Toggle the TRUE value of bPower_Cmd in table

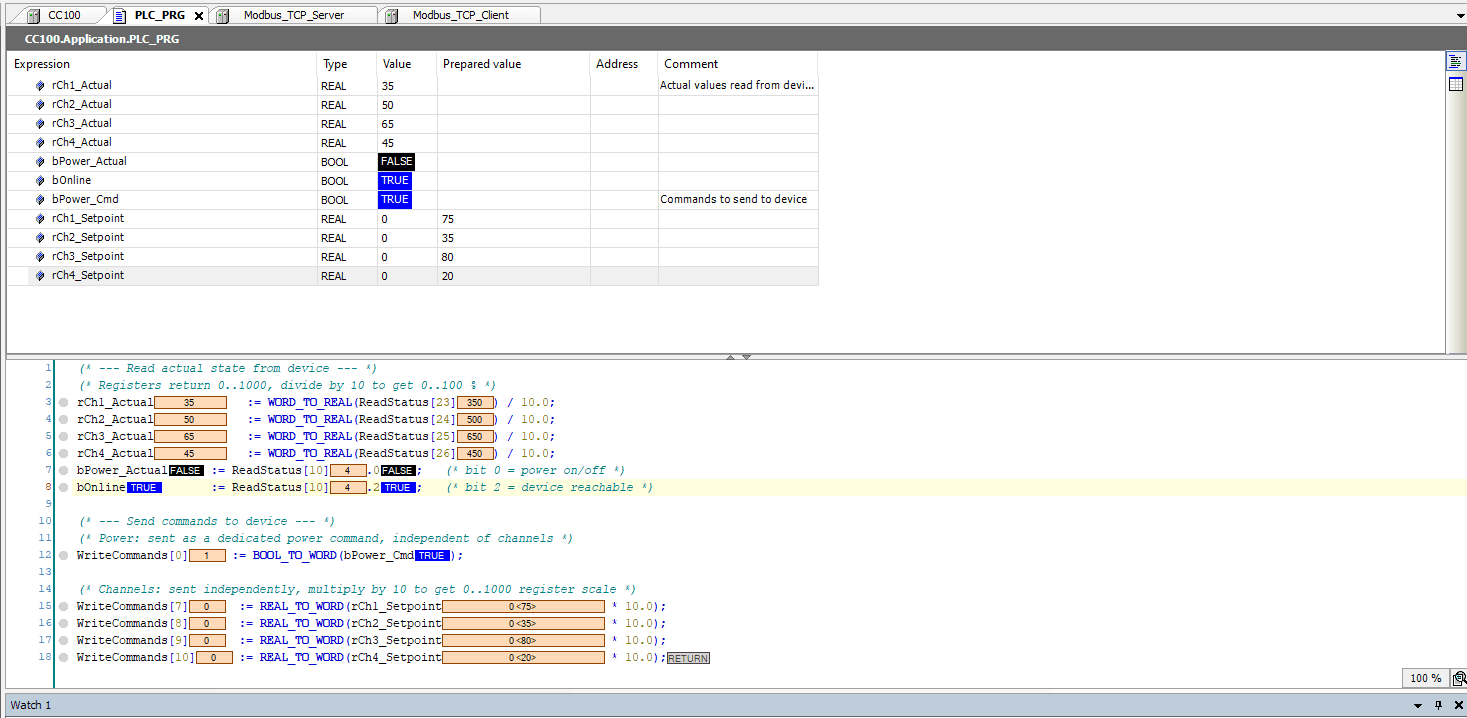(x=395, y=200)
